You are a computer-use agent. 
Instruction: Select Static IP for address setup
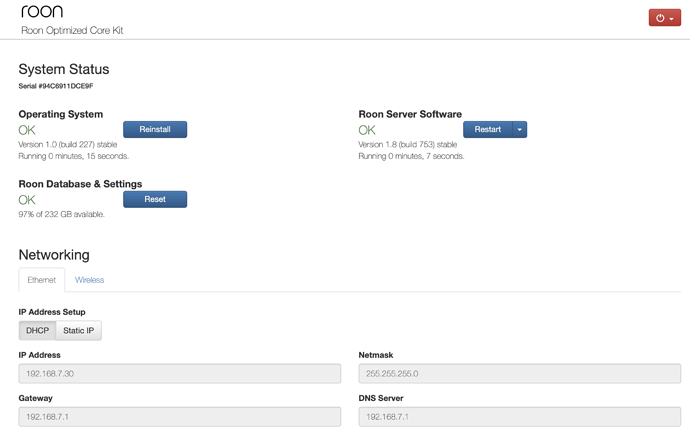click(x=79, y=330)
